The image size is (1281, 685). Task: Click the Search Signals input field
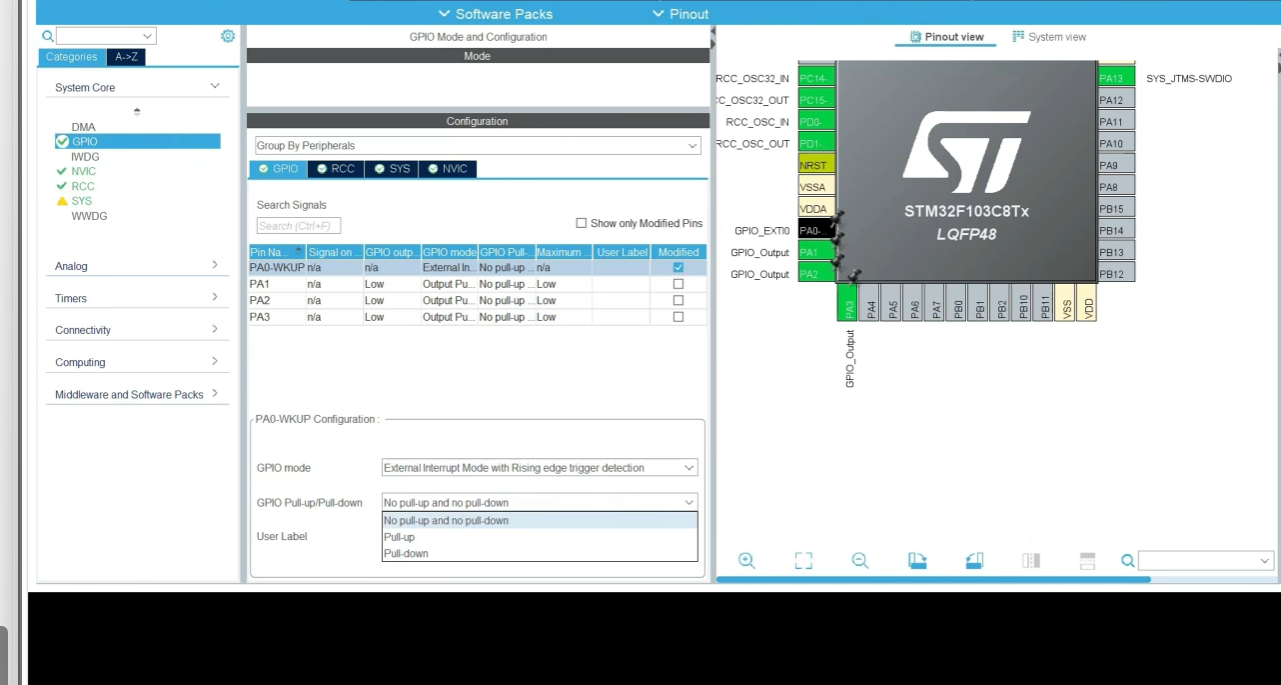click(298, 226)
